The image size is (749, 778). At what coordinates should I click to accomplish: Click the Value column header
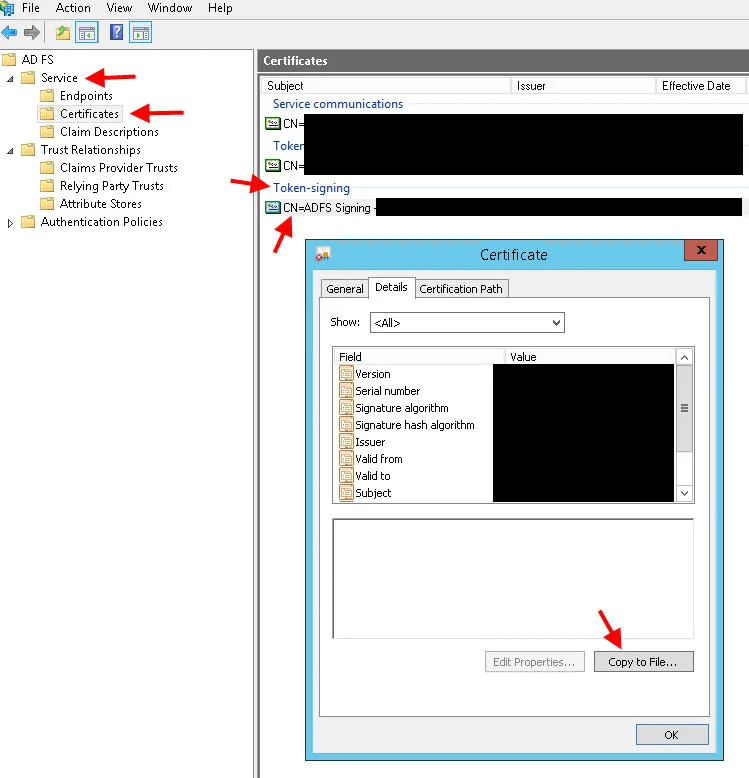point(590,357)
